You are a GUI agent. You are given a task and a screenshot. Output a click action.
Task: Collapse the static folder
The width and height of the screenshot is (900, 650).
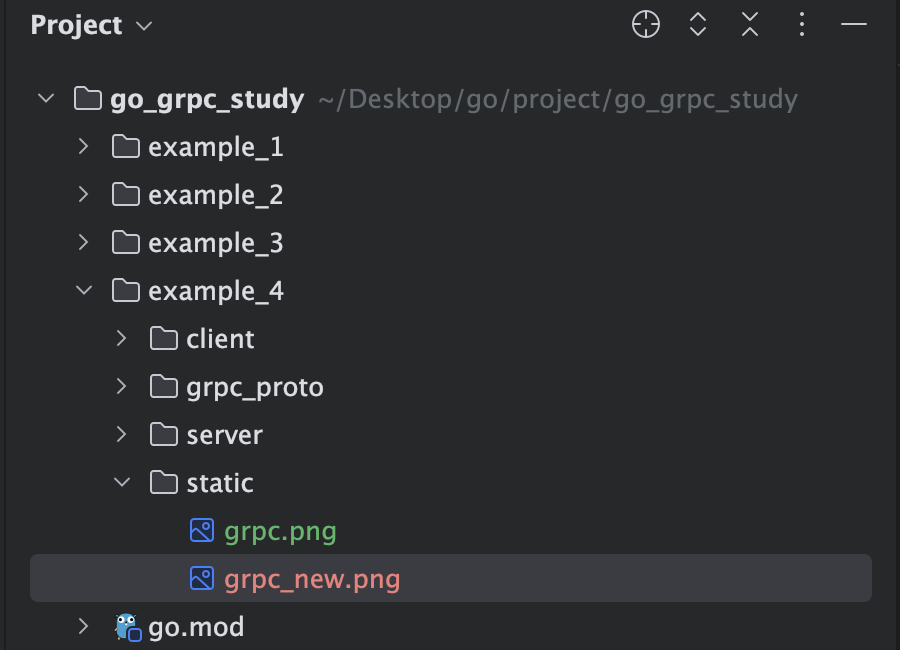(122, 482)
